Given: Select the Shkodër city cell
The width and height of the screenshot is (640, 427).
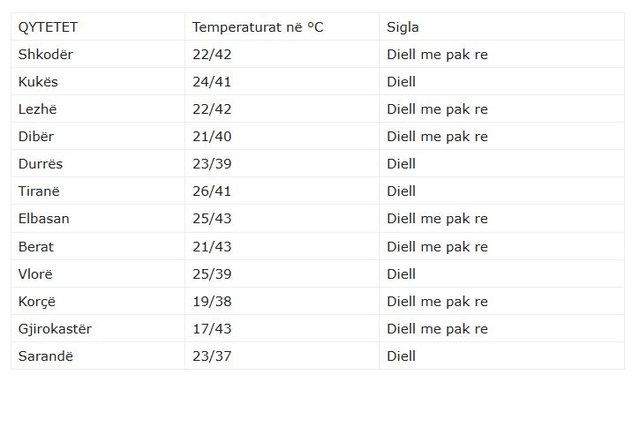Looking at the screenshot, I should 46,54.
